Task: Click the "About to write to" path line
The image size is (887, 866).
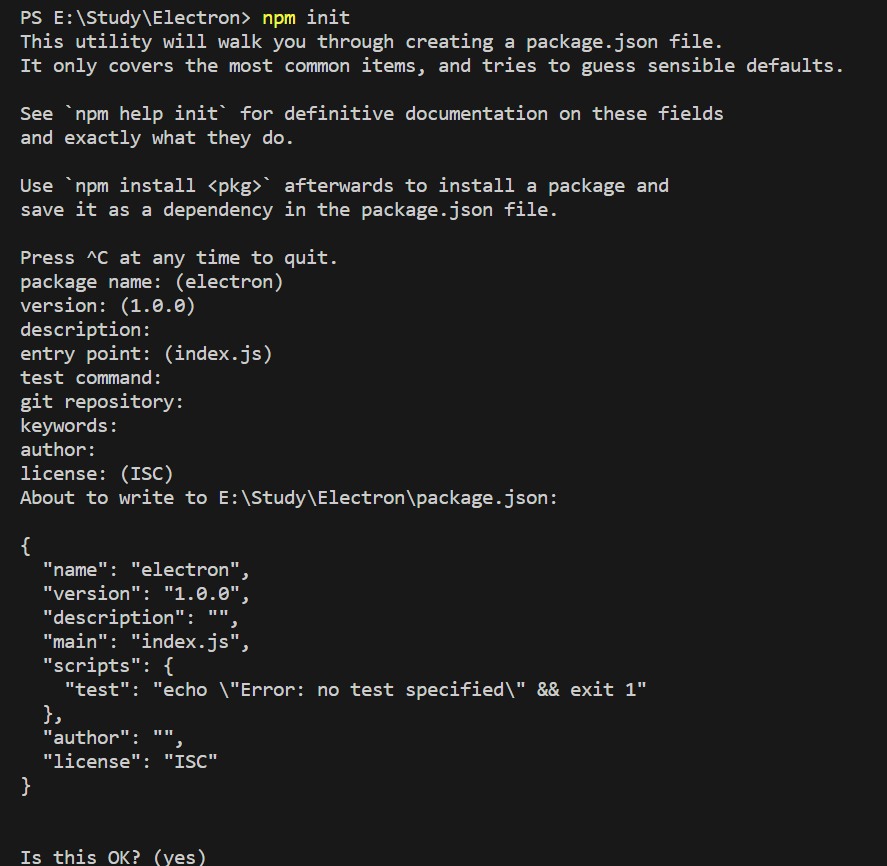Action: (289, 498)
